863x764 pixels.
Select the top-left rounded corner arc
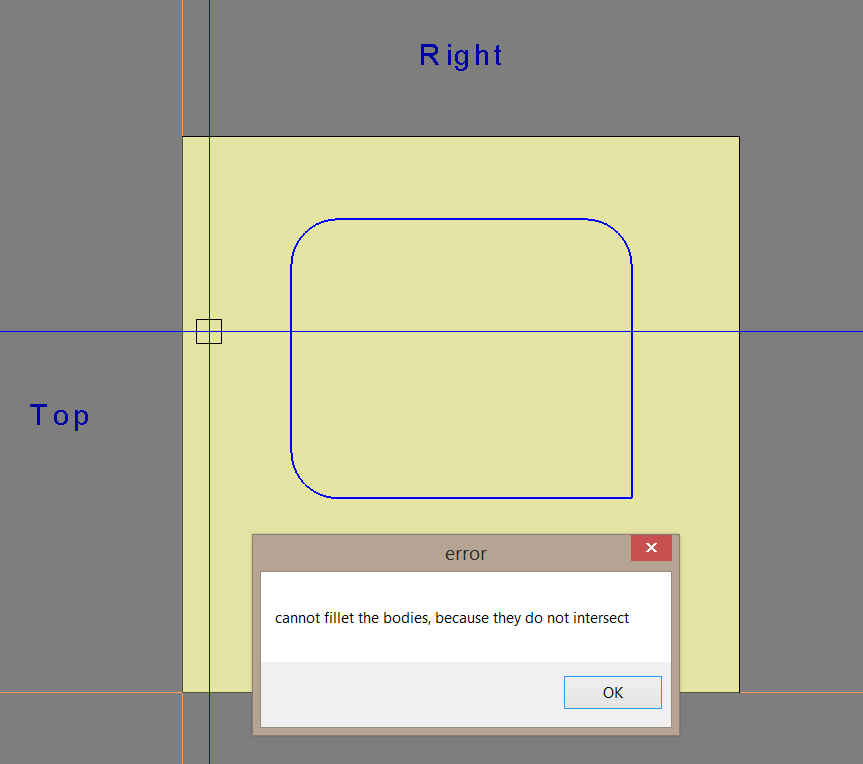[x=304, y=232]
